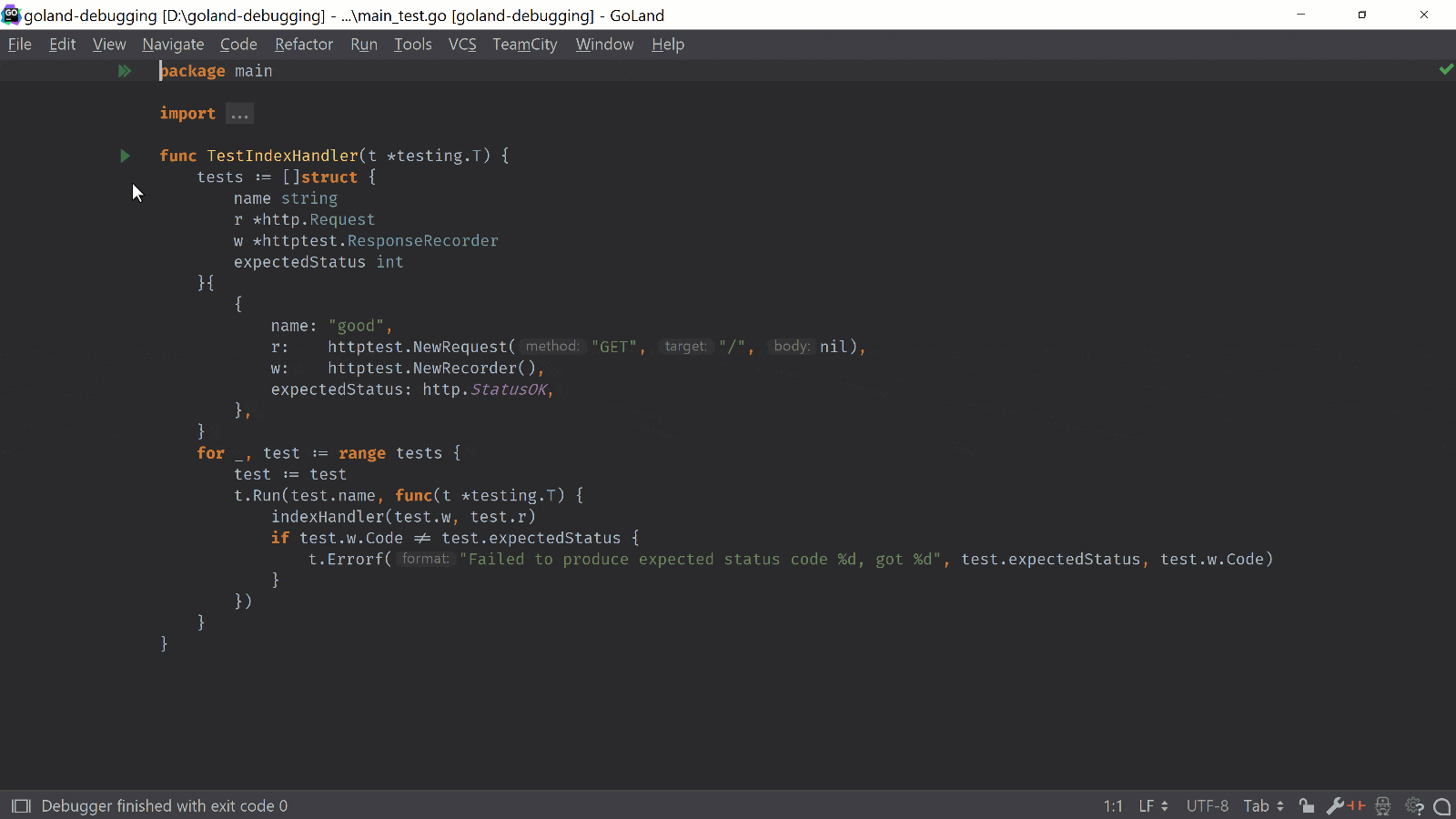Open the LF line separator selector
The image size is (1456, 819).
(1153, 806)
